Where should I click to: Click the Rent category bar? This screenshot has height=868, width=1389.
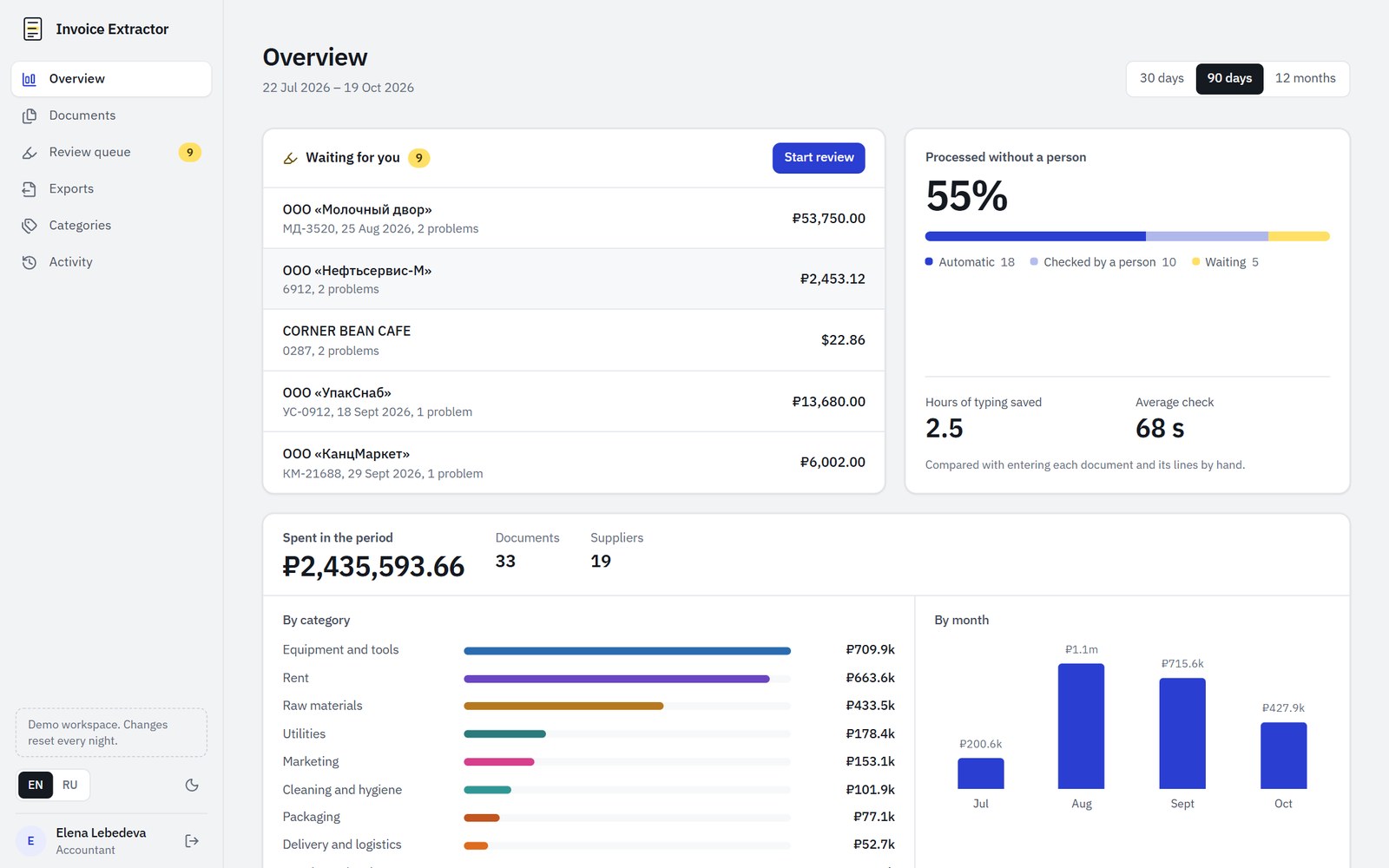(616, 679)
